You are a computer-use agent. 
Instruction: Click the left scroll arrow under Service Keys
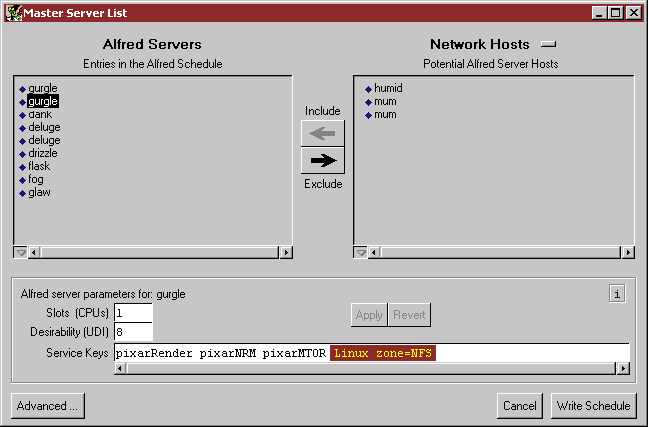(120, 368)
